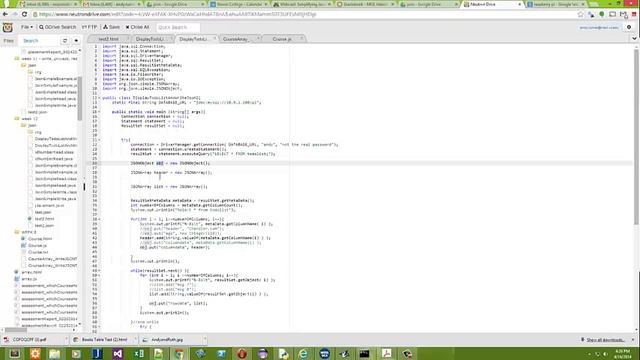Image resolution: width=640 pixels, height=360 pixels.
Task: Bookmark the page with the star icon
Action: tap(580, 14)
